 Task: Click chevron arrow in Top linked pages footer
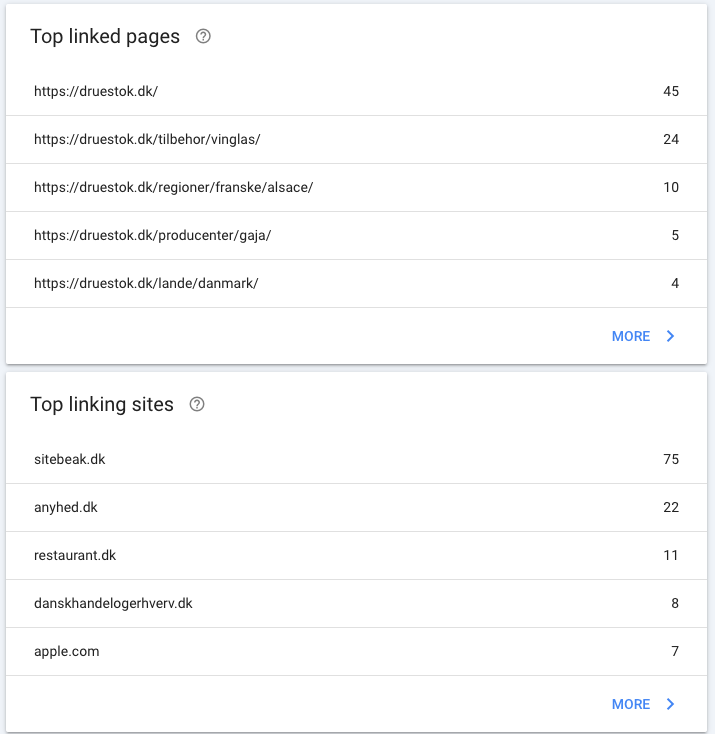tap(671, 336)
